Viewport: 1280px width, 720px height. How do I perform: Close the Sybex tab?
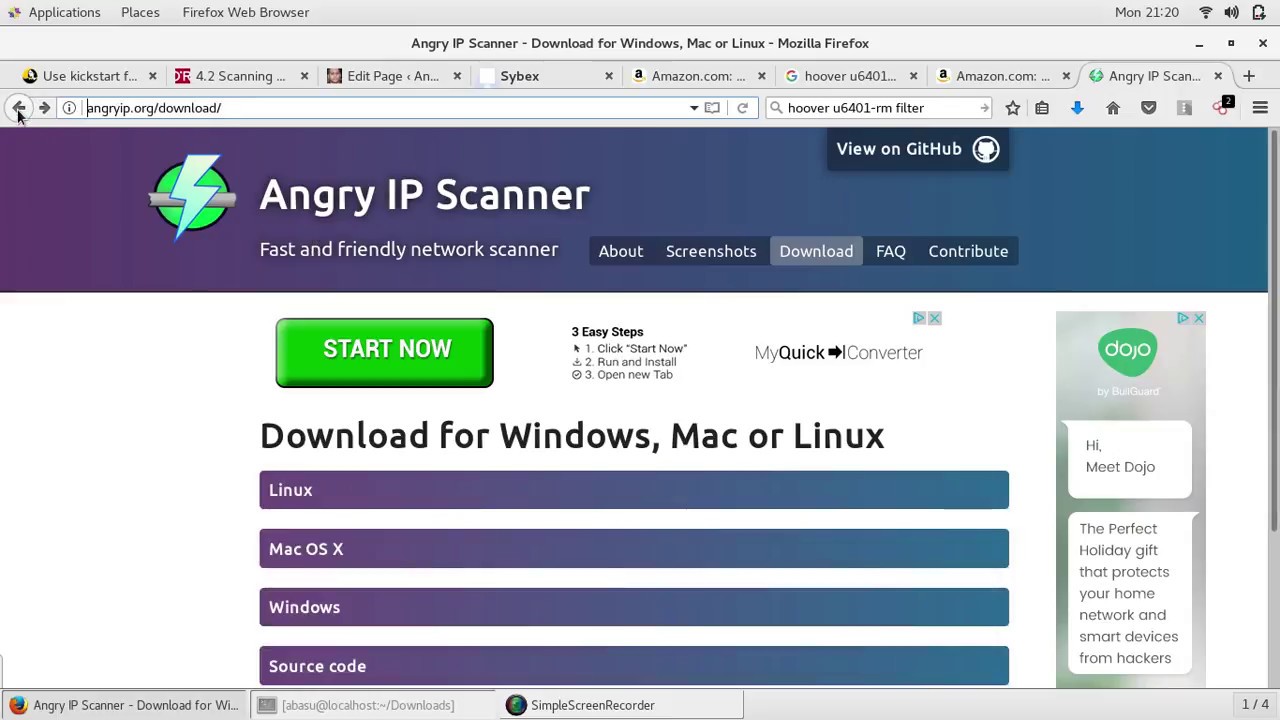[x=609, y=76]
